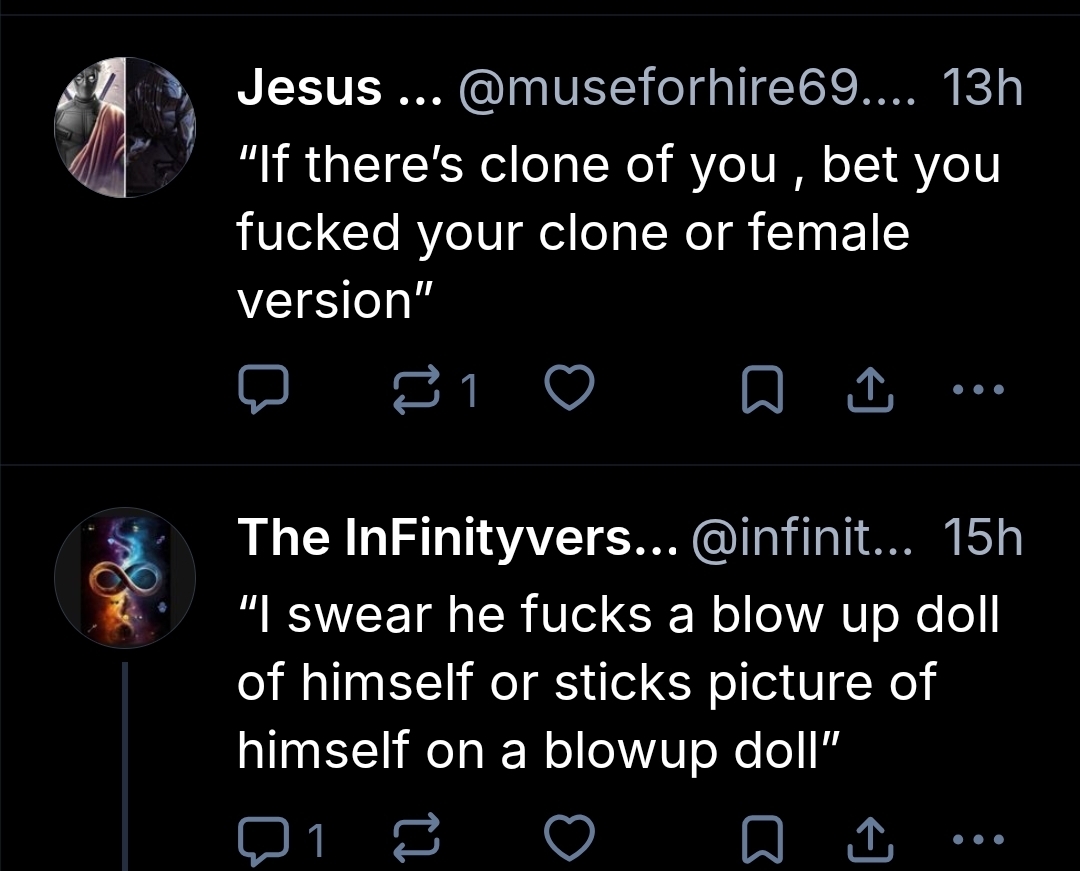Open the Jesus profile avatar
Image resolution: width=1080 pixels, height=871 pixels.
[125, 128]
